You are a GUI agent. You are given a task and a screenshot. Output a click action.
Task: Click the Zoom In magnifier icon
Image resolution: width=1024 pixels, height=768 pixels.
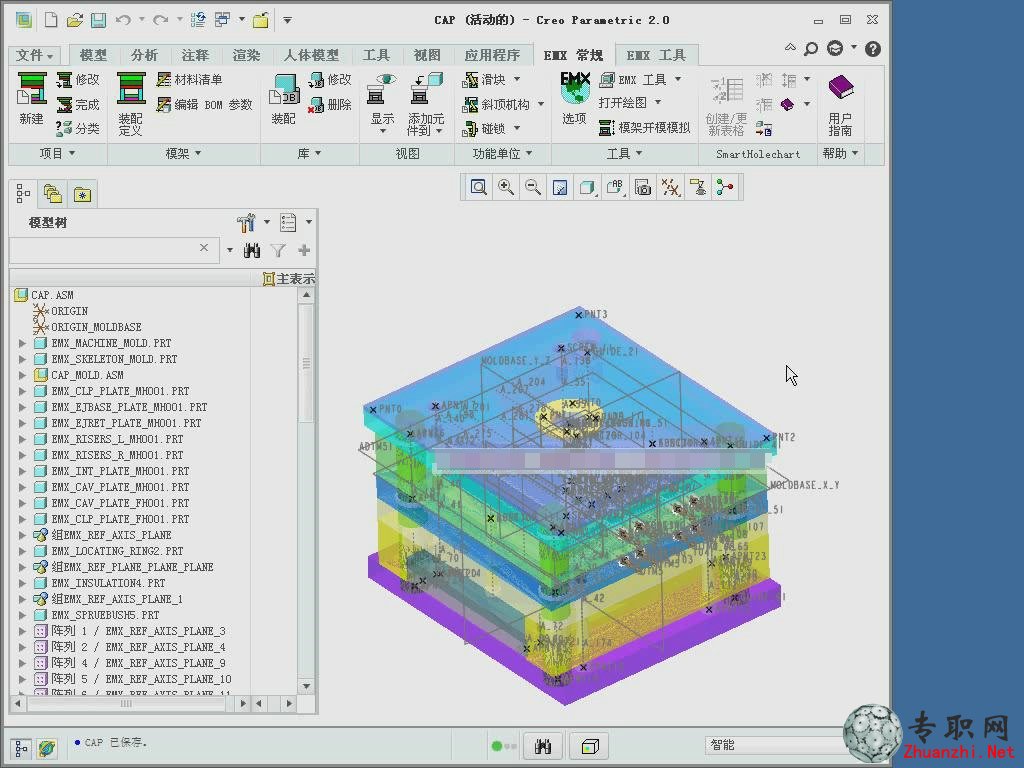[505, 188]
